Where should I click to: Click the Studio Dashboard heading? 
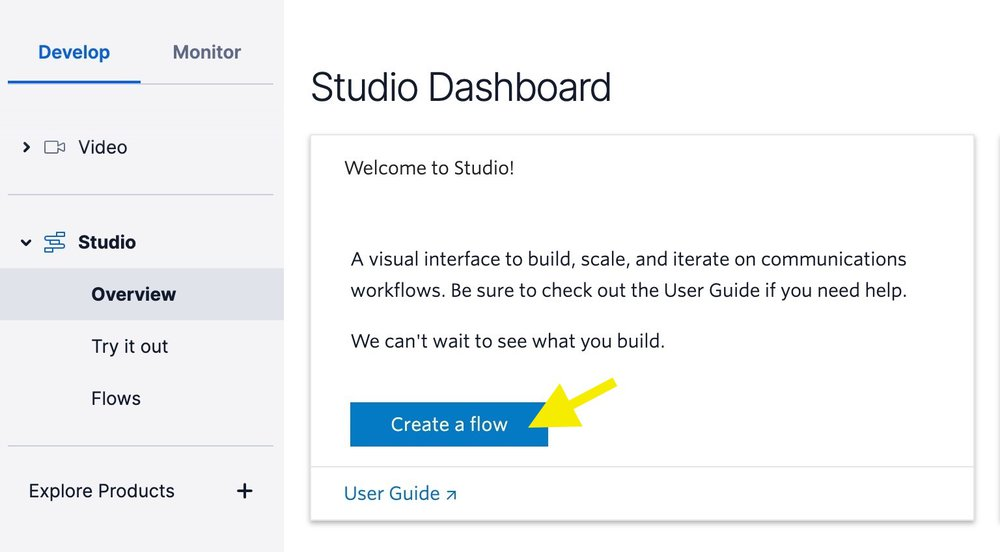460,87
